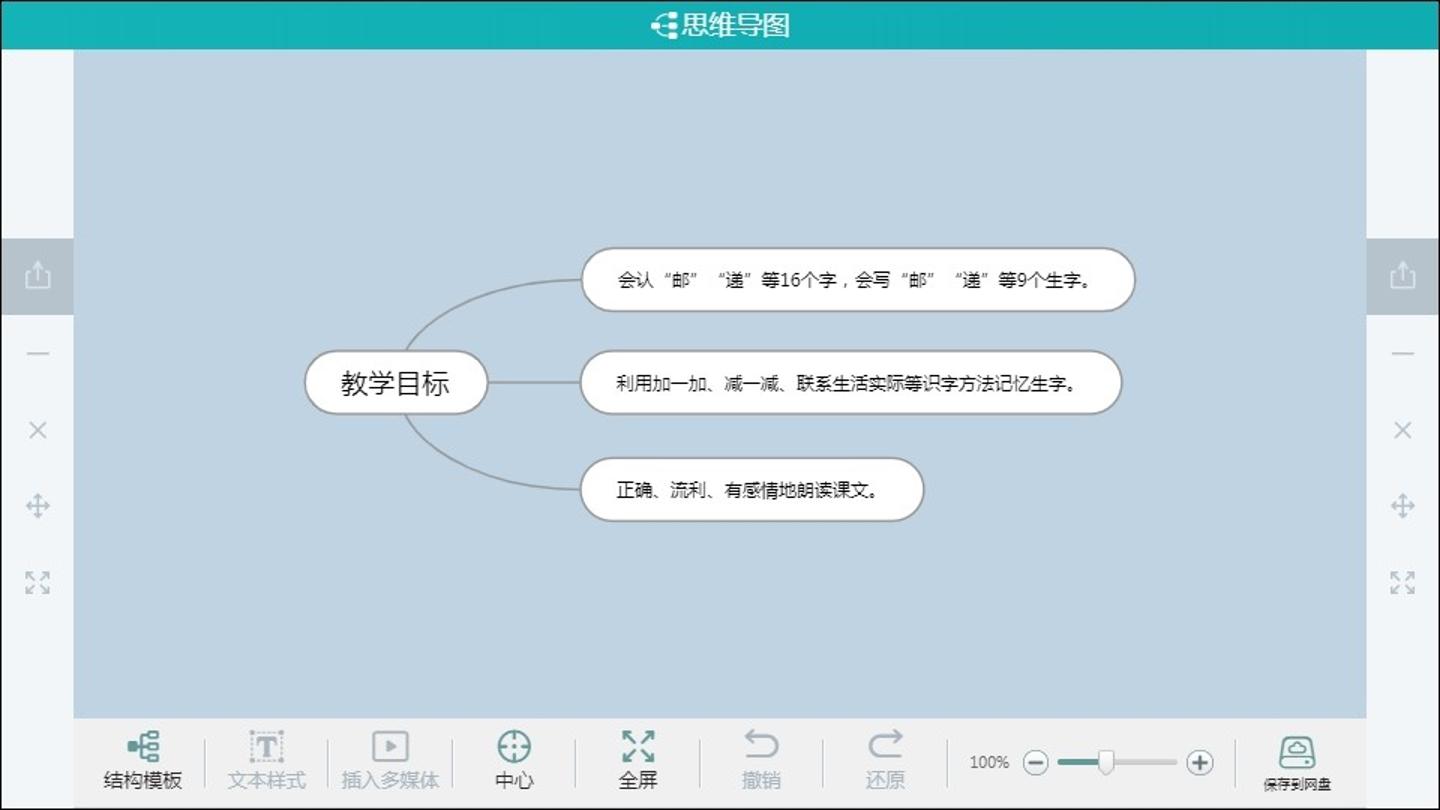Close the panel with left sidebar X
This screenshot has width=1440, height=810.
pos(37,430)
